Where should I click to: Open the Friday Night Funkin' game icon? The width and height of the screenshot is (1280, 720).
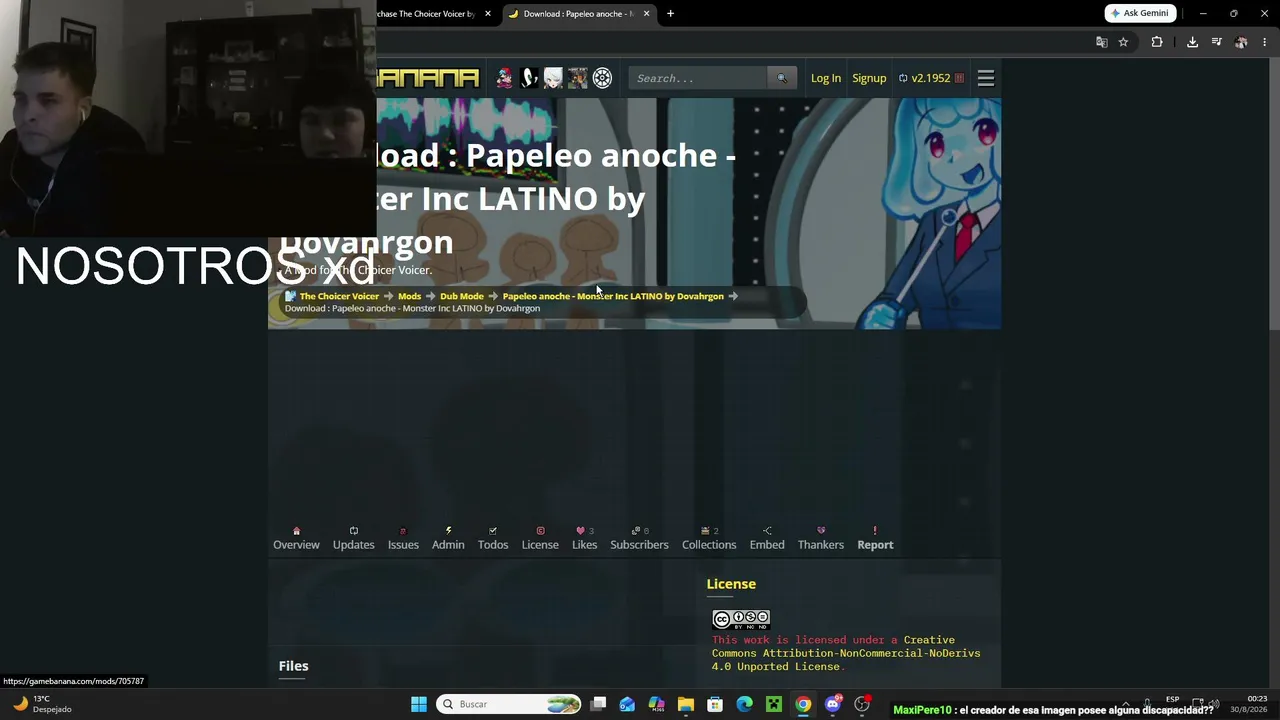point(505,78)
